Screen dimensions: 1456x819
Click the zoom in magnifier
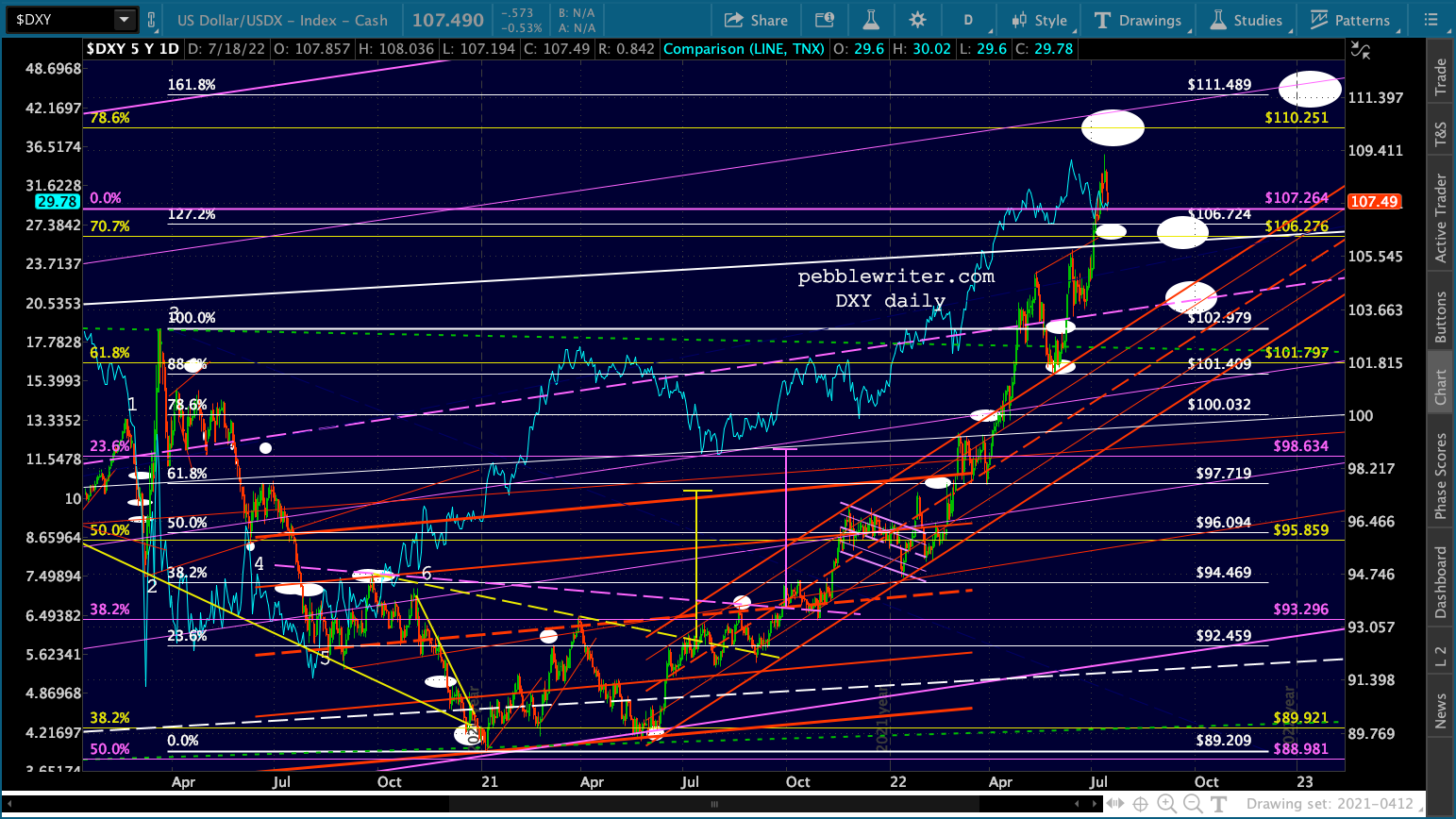coord(1166,804)
